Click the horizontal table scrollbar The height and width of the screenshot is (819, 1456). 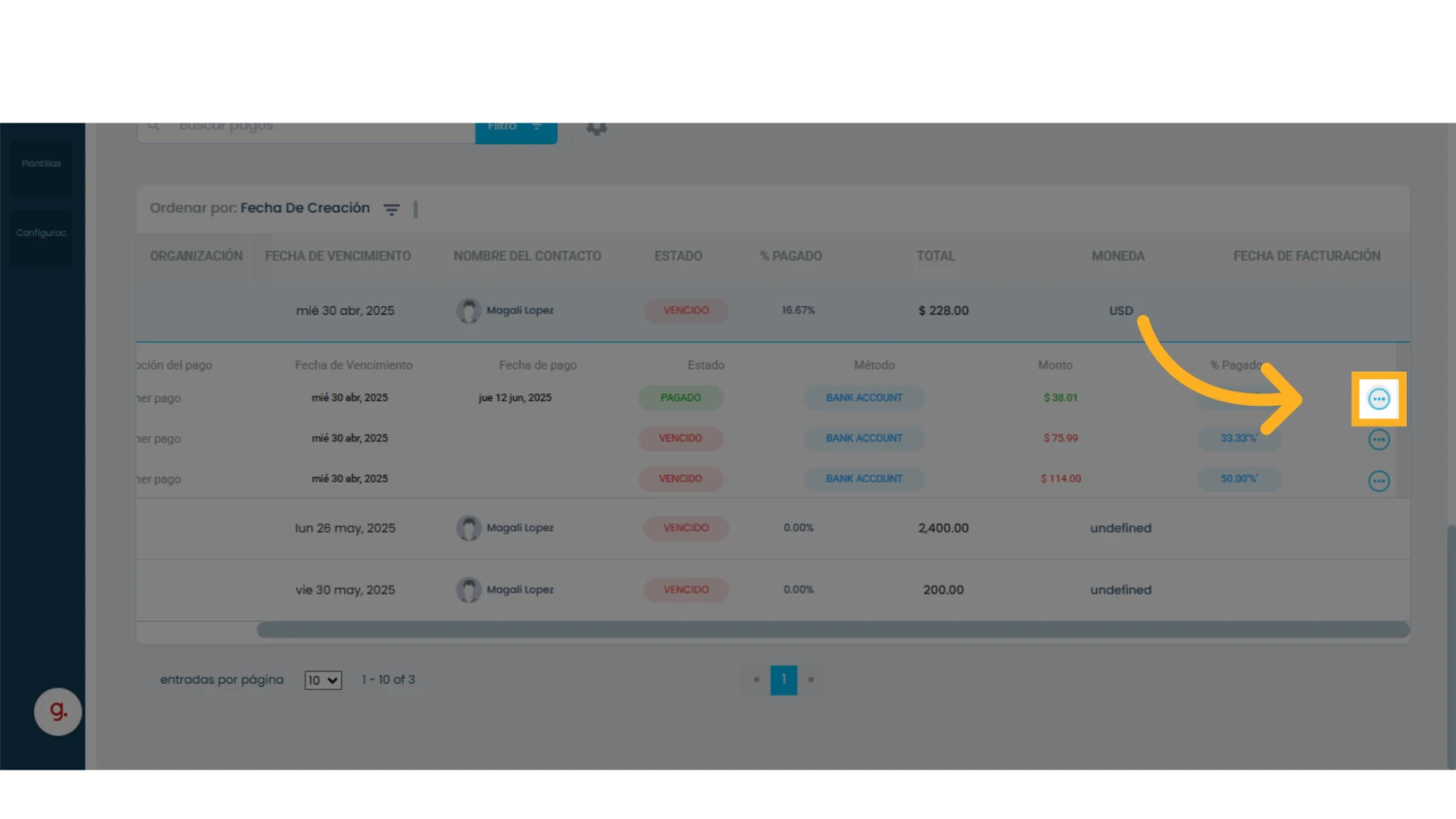[833, 629]
